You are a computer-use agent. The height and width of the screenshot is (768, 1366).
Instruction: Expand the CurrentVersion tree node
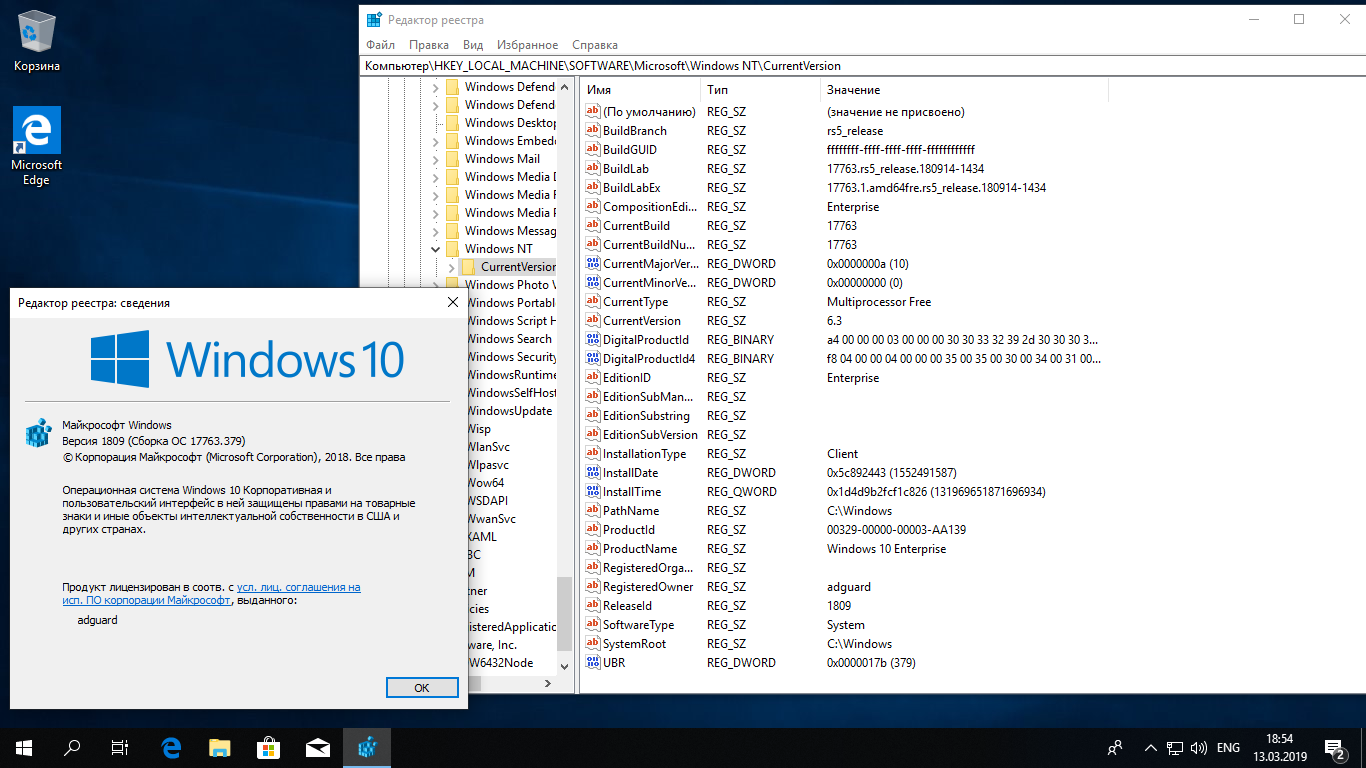[x=451, y=267]
